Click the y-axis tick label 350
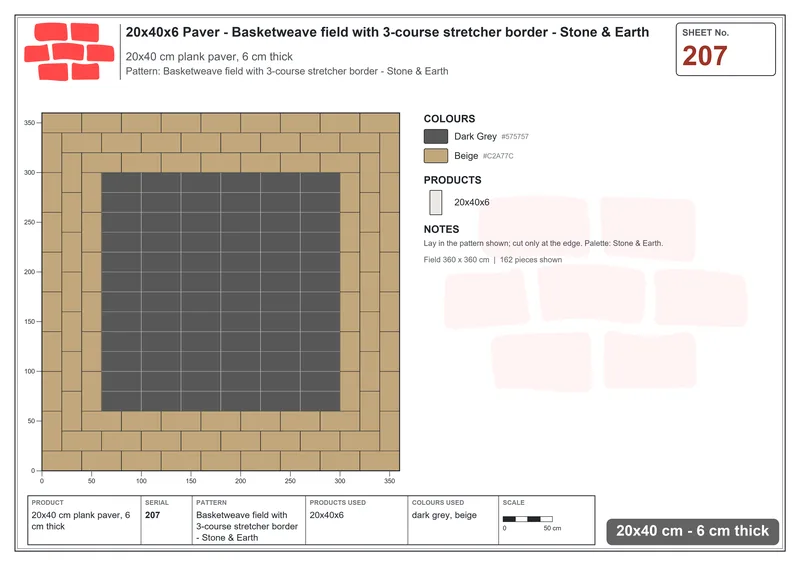The image size is (800, 566). pos(29,123)
